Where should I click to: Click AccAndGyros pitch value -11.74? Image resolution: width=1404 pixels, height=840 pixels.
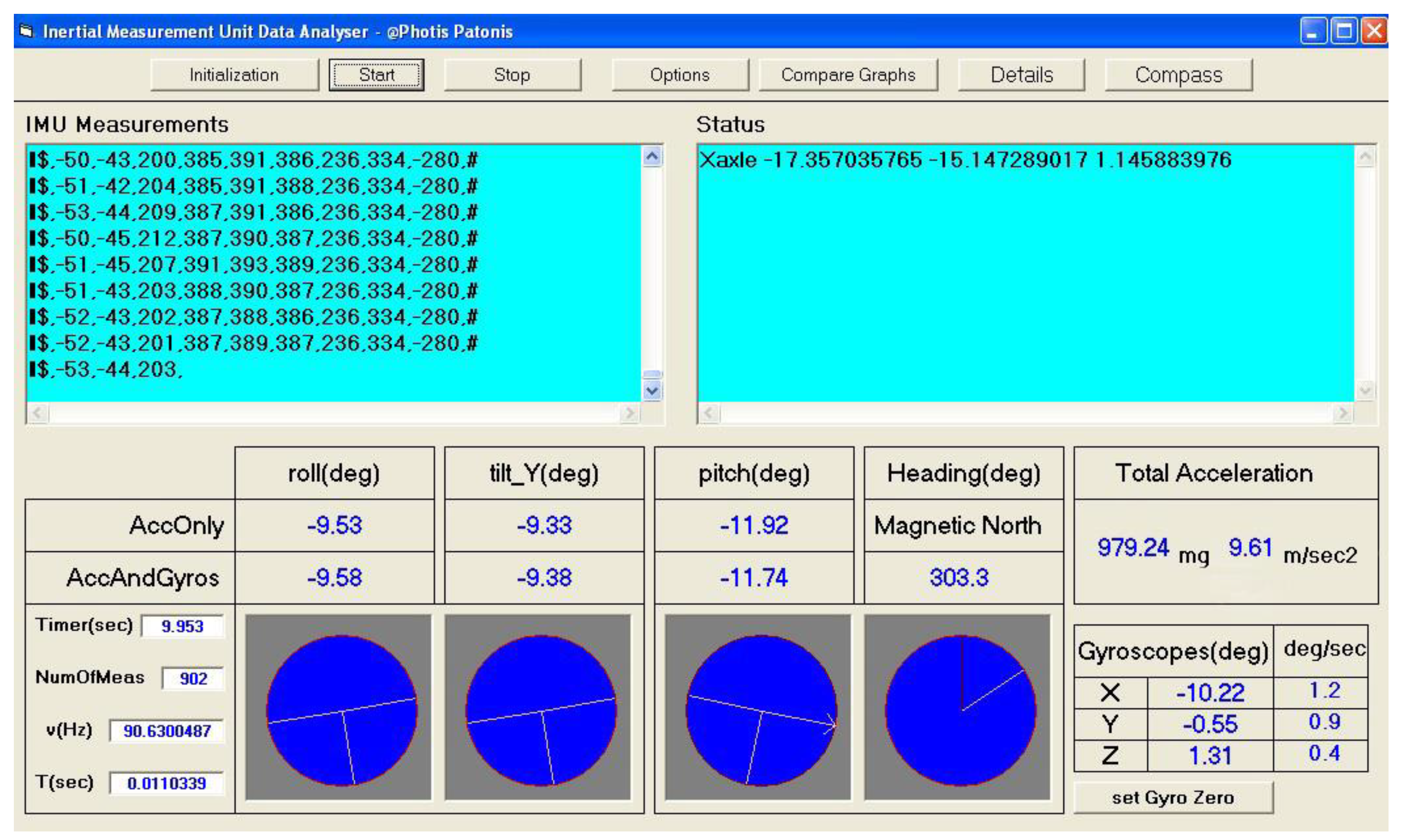coord(754,578)
